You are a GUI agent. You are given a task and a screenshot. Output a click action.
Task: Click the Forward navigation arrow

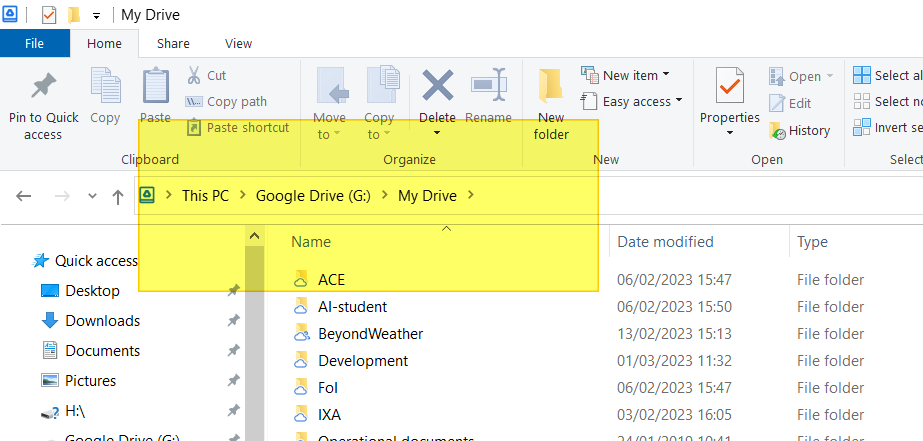(x=61, y=195)
